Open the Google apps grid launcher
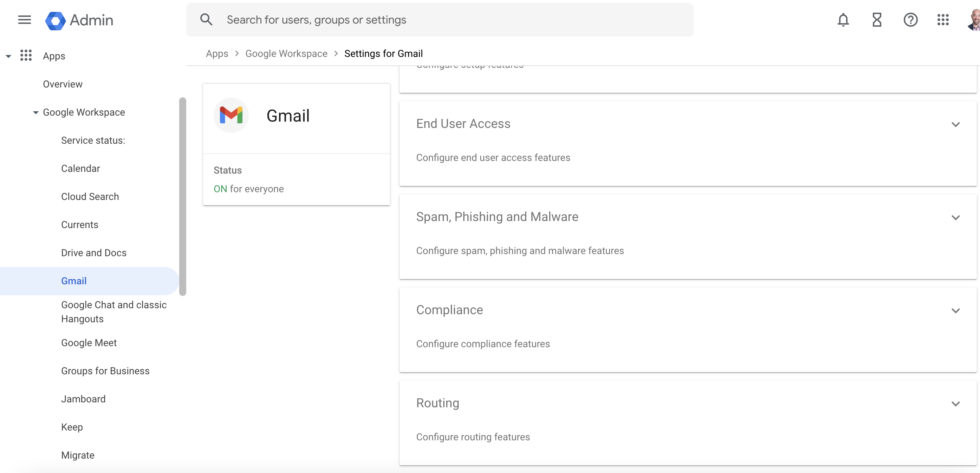980x473 pixels. point(943,20)
